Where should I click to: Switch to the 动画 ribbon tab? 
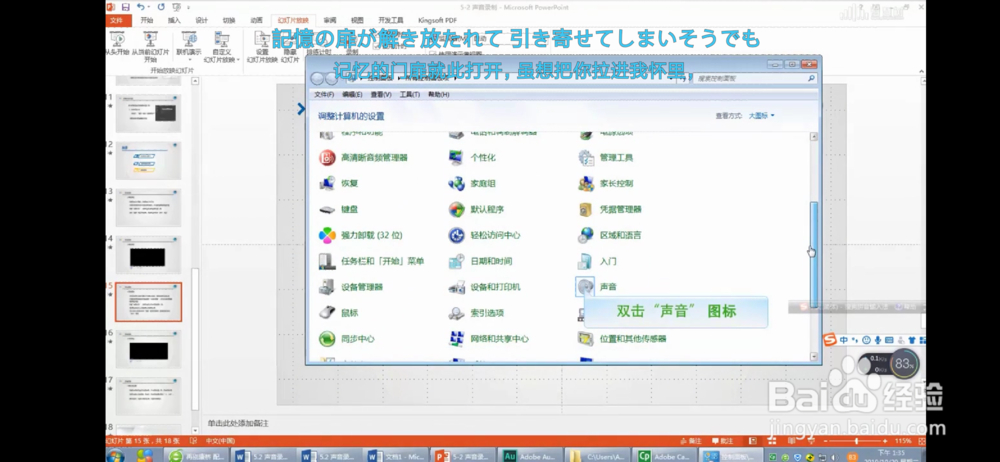pyautogui.click(x=256, y=20)
